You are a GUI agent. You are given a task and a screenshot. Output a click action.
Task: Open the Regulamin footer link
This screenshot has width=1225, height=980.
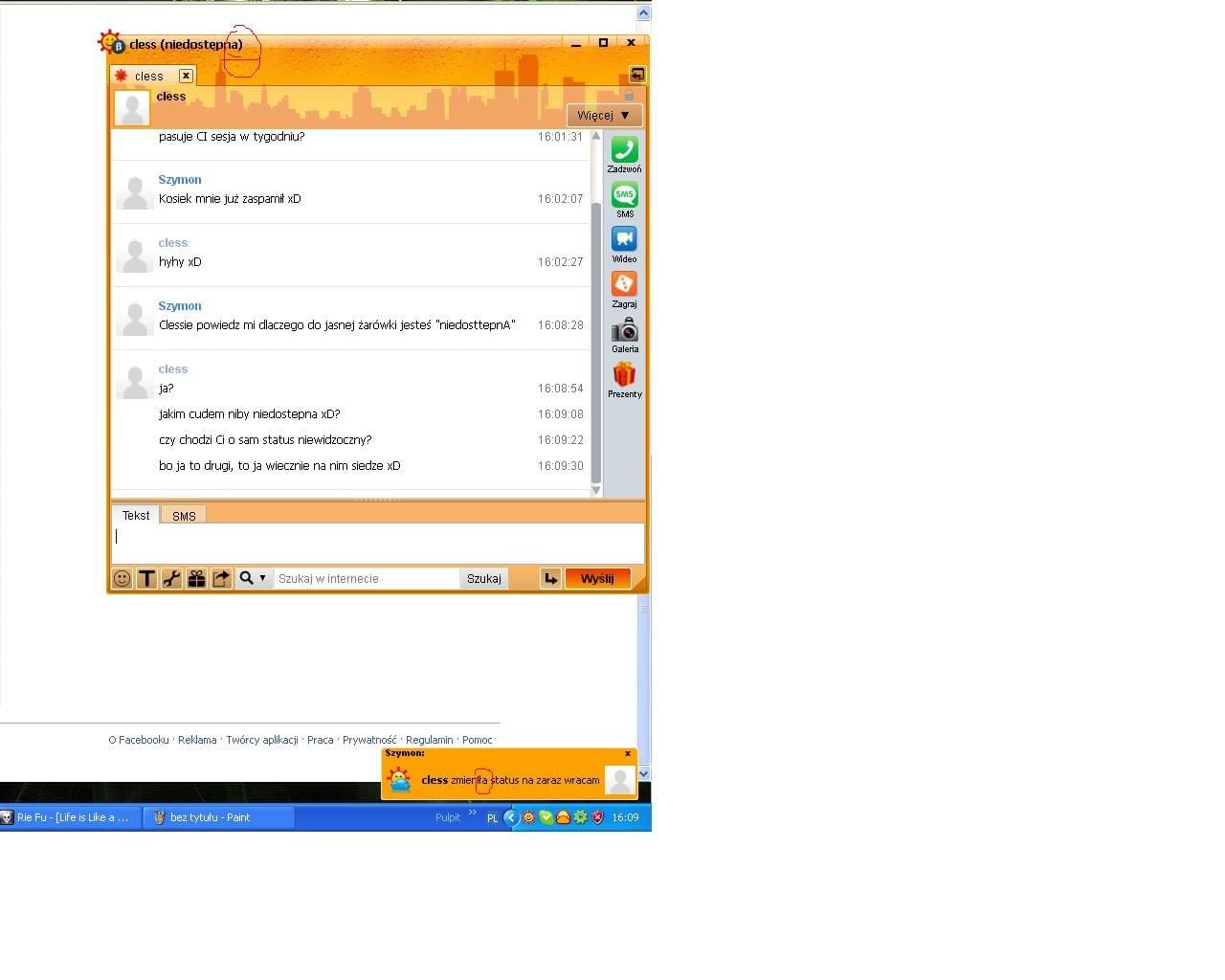[430, 740]
